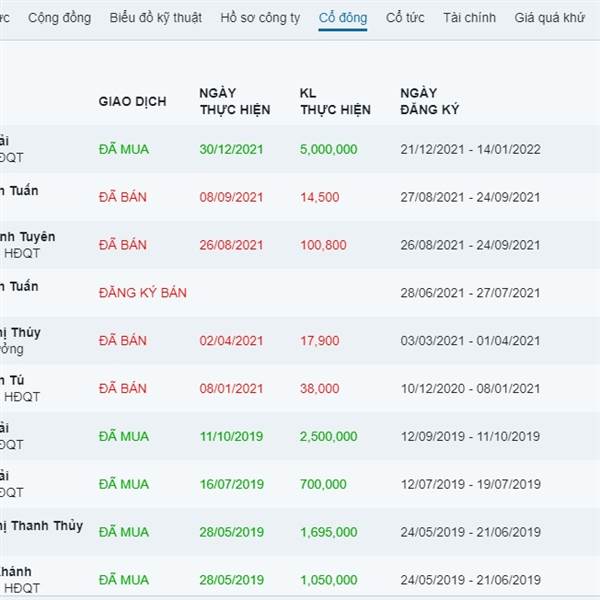Click the range 12/09/2019 - 11/10/2019
Viewport: 600px width, 600px height.
point(470,436)
